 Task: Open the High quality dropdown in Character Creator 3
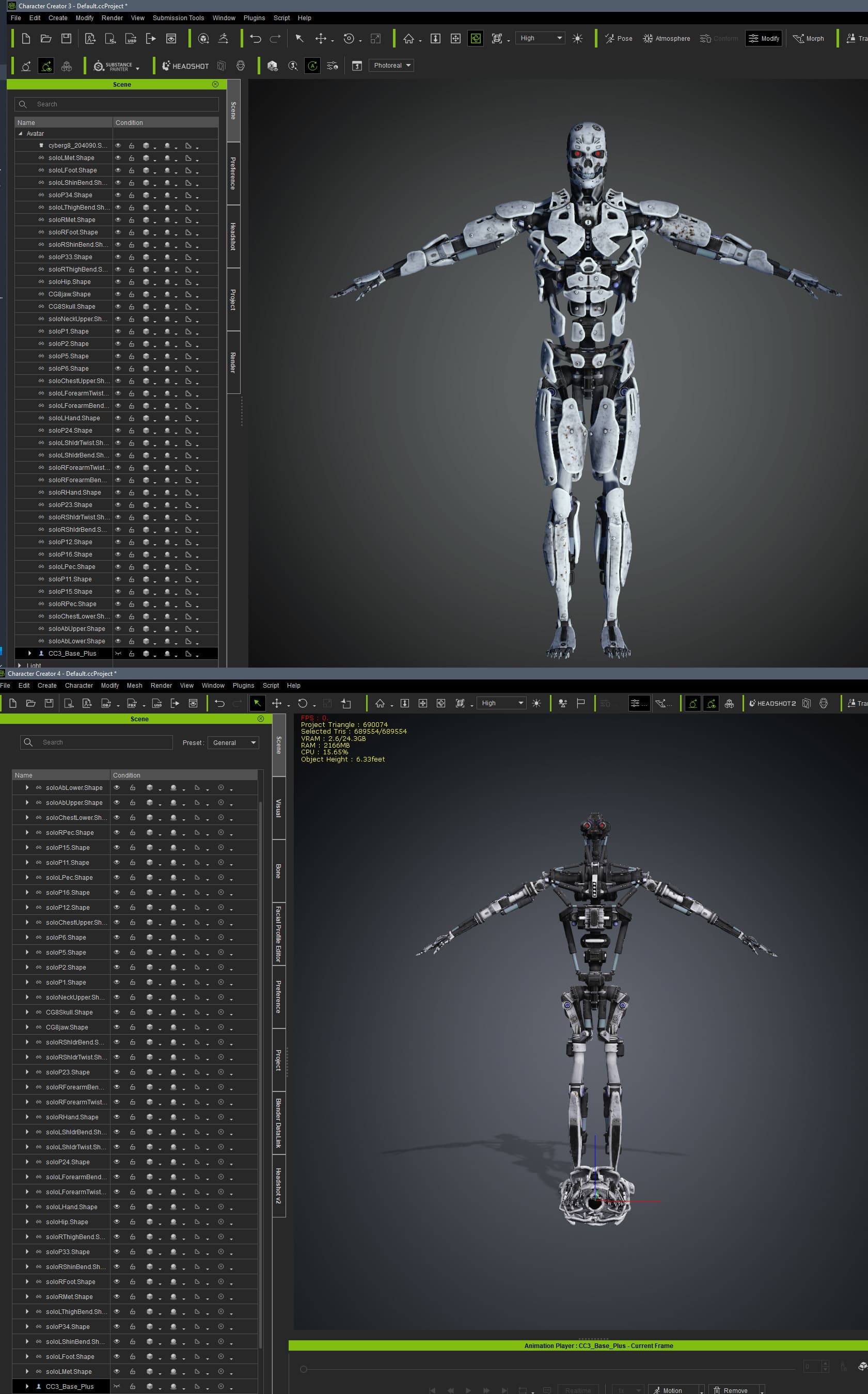click(540, 38)
